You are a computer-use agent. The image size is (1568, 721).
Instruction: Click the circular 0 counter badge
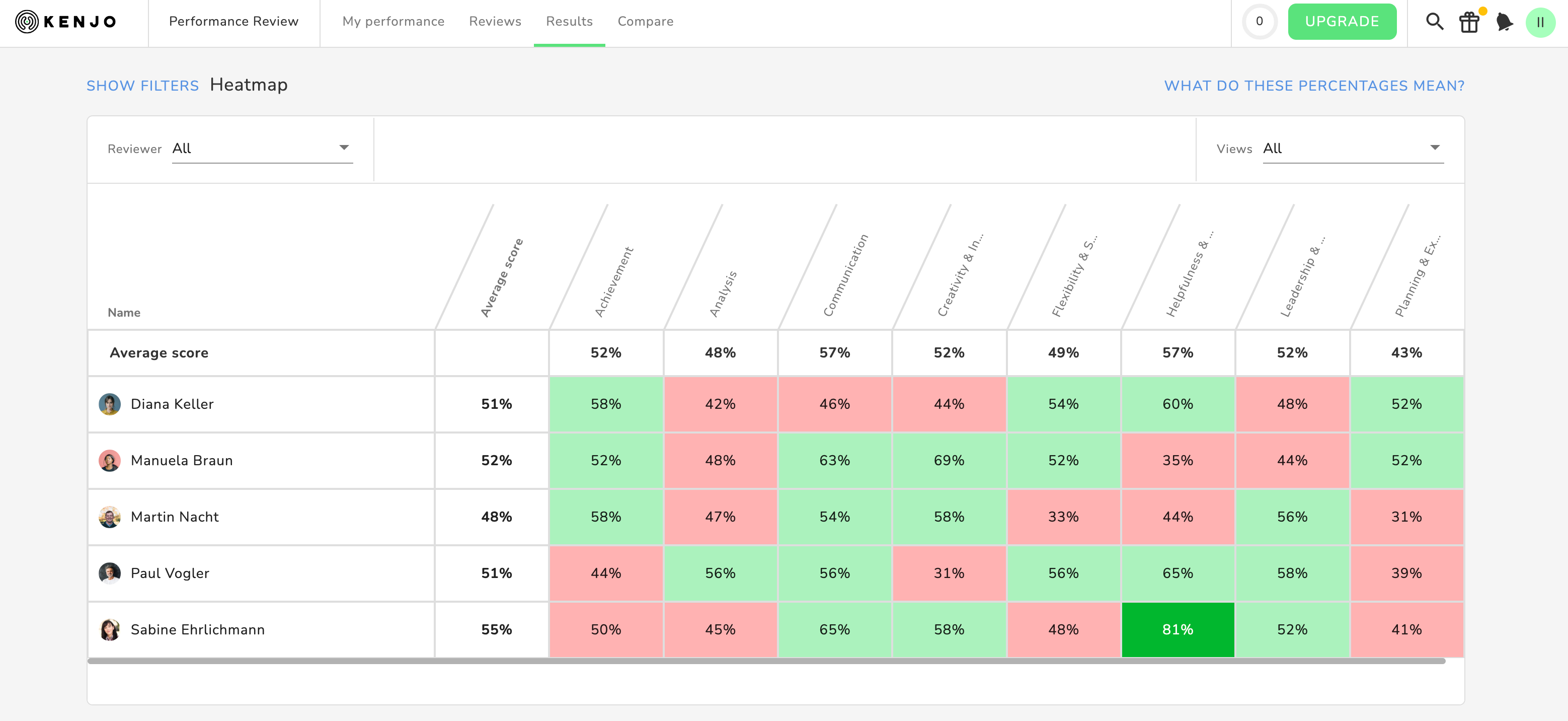1259,22
